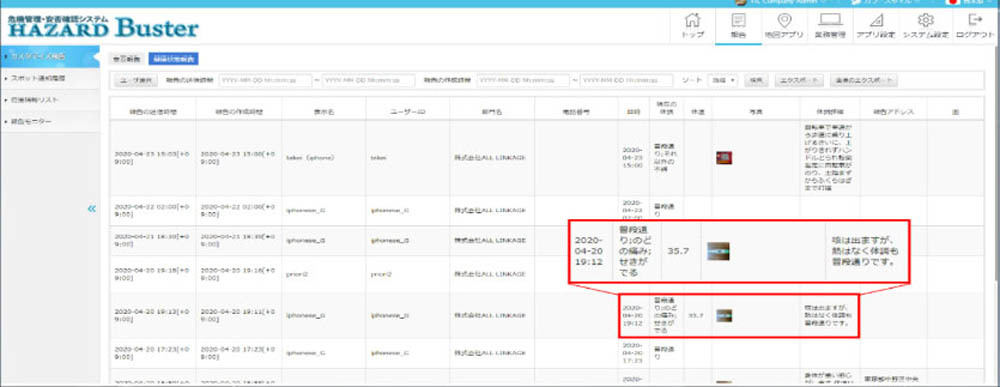Open the 報告 report section icon
Image resolution: width=1000 pixels, height=387 pixels.
click(739, 26)
